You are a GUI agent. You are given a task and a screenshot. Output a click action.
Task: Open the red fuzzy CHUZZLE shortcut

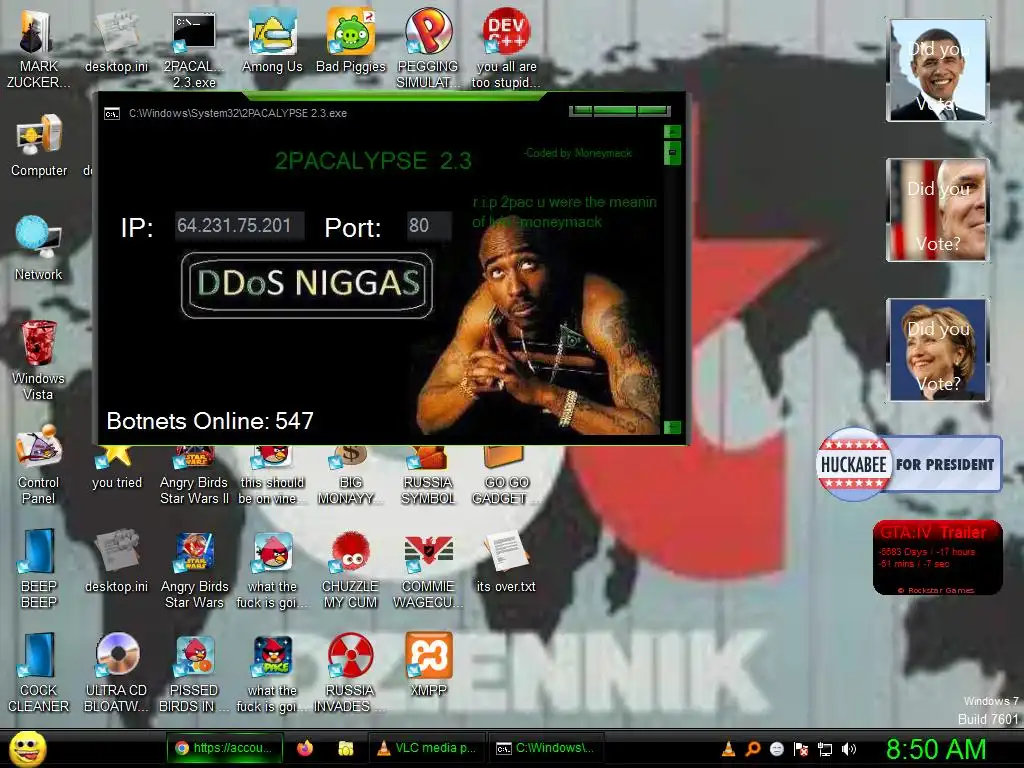(351, 570)
